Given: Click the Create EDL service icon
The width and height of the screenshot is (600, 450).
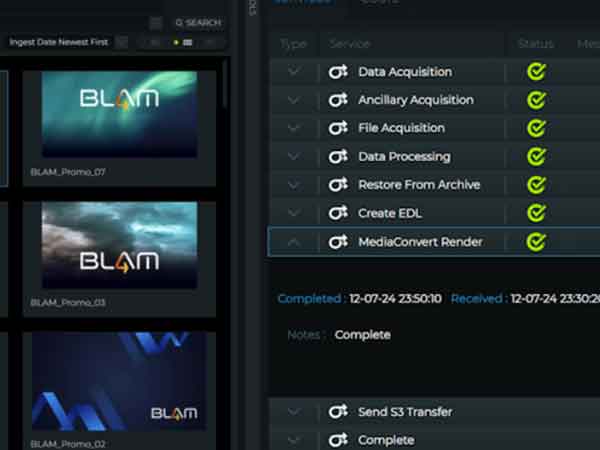Looking at the screenshot, I should click(x=338, y=213).
